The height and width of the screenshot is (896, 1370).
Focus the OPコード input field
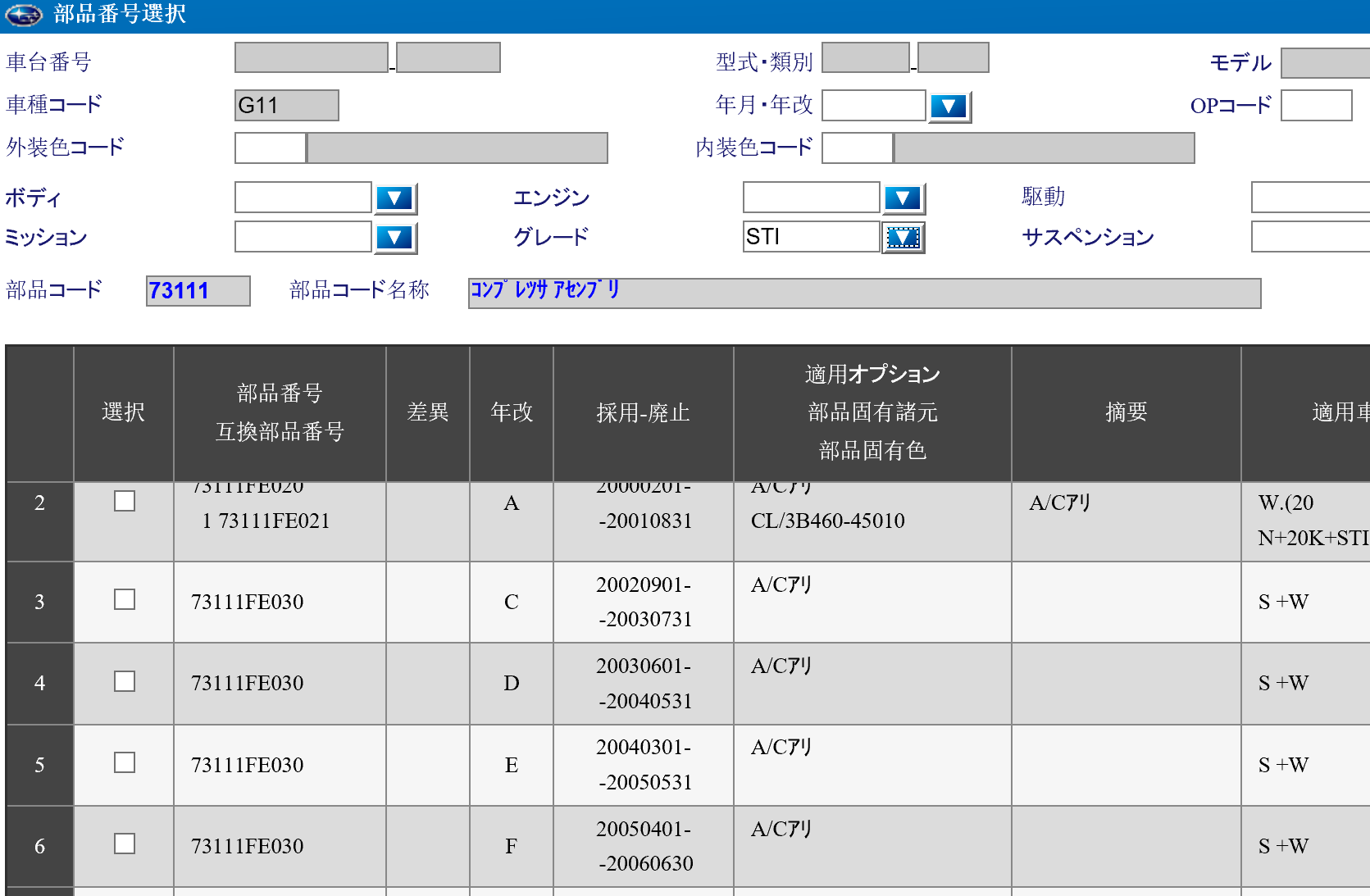tap(1315, 106)
